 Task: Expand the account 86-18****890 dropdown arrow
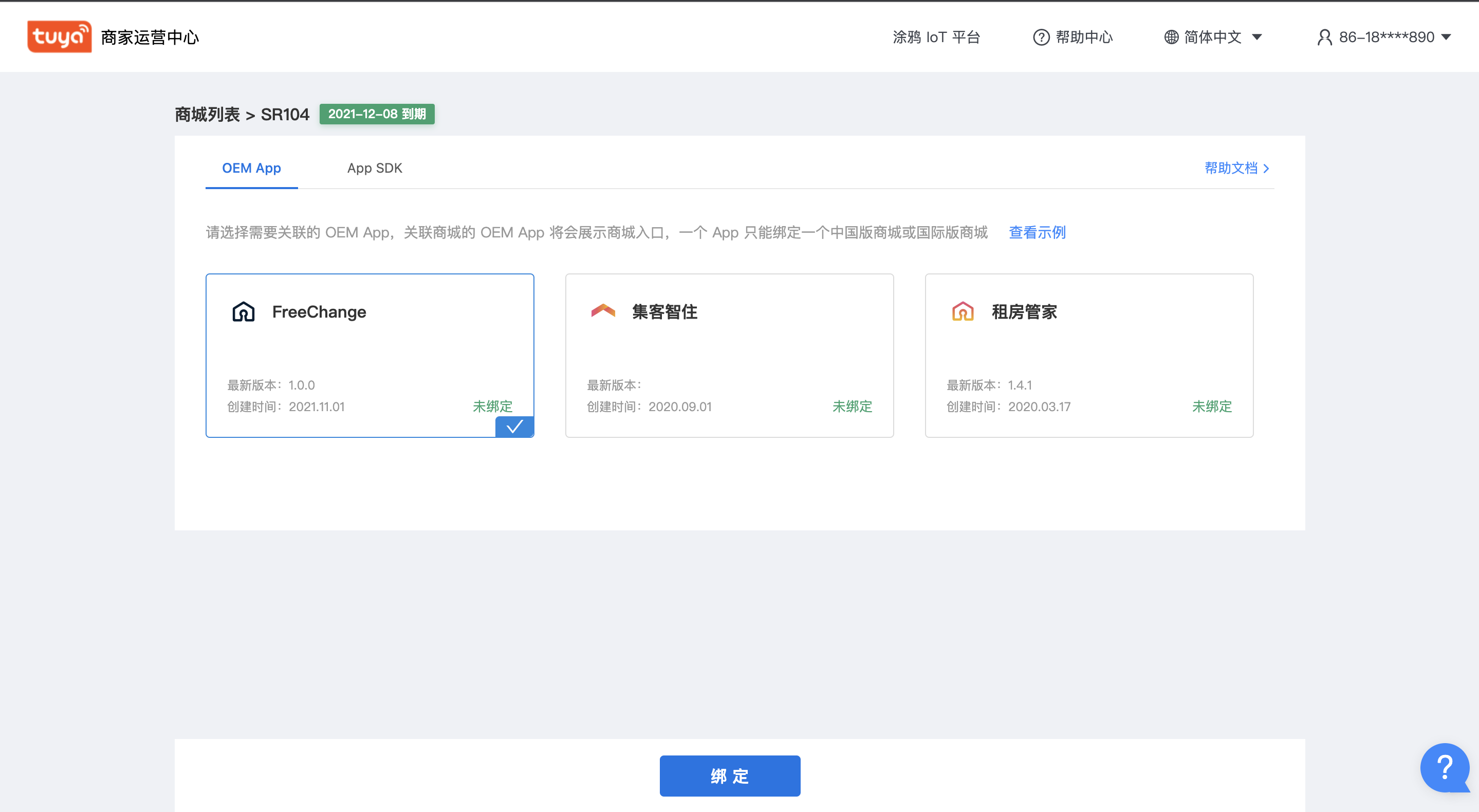click(1446, 38)
